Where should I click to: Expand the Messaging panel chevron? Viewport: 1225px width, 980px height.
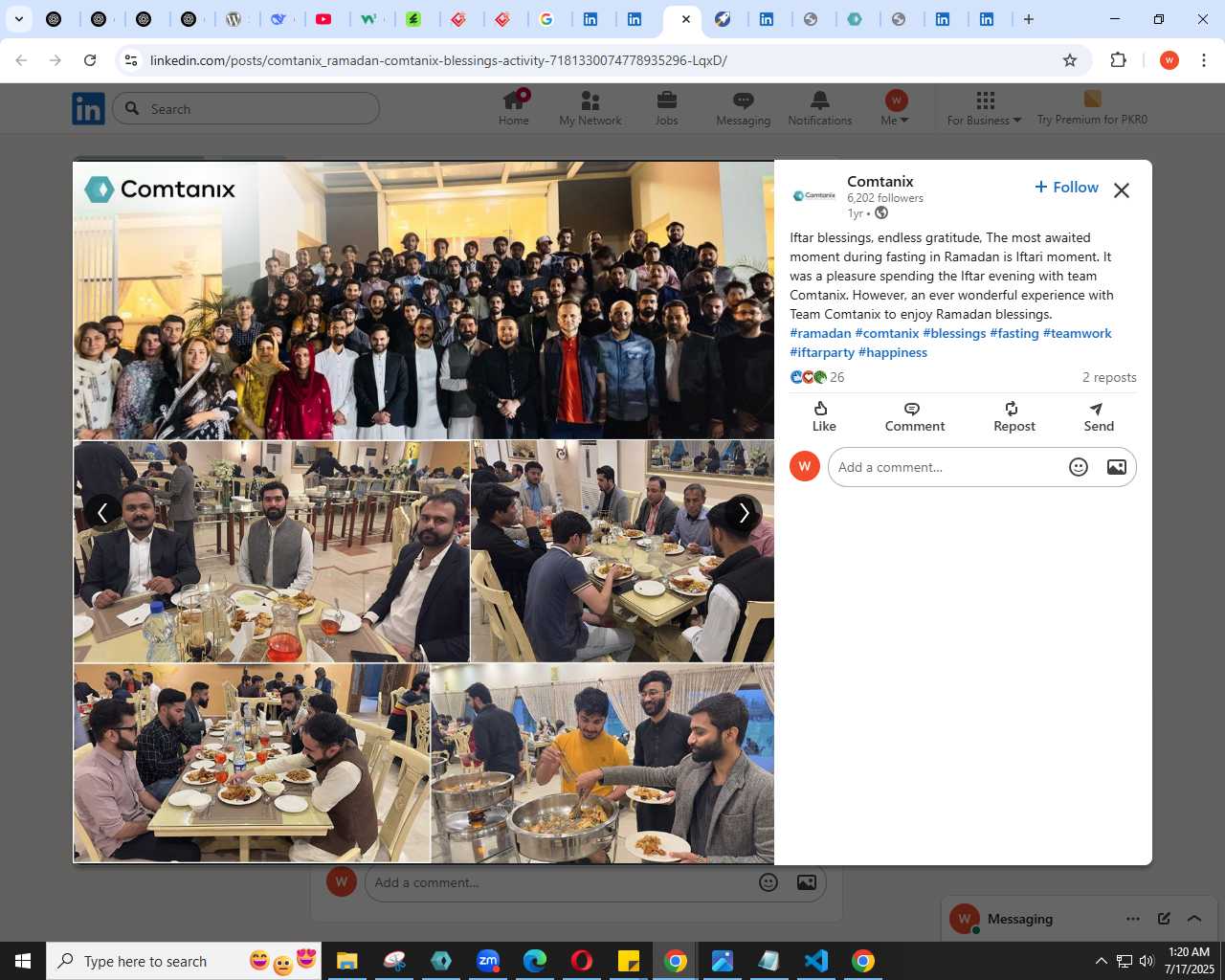pos(1194,919)
